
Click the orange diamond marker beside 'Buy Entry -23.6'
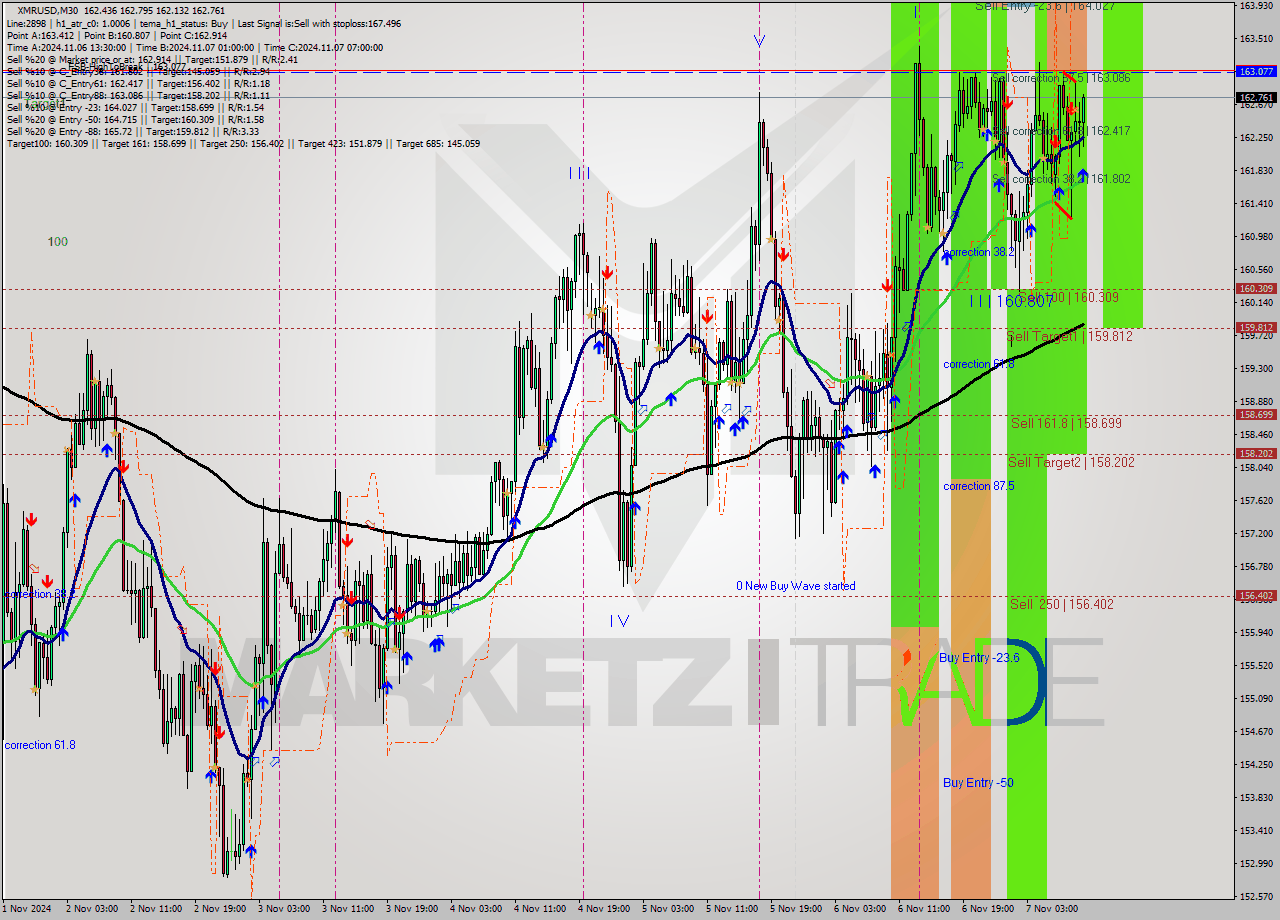(x=907, y=657)
